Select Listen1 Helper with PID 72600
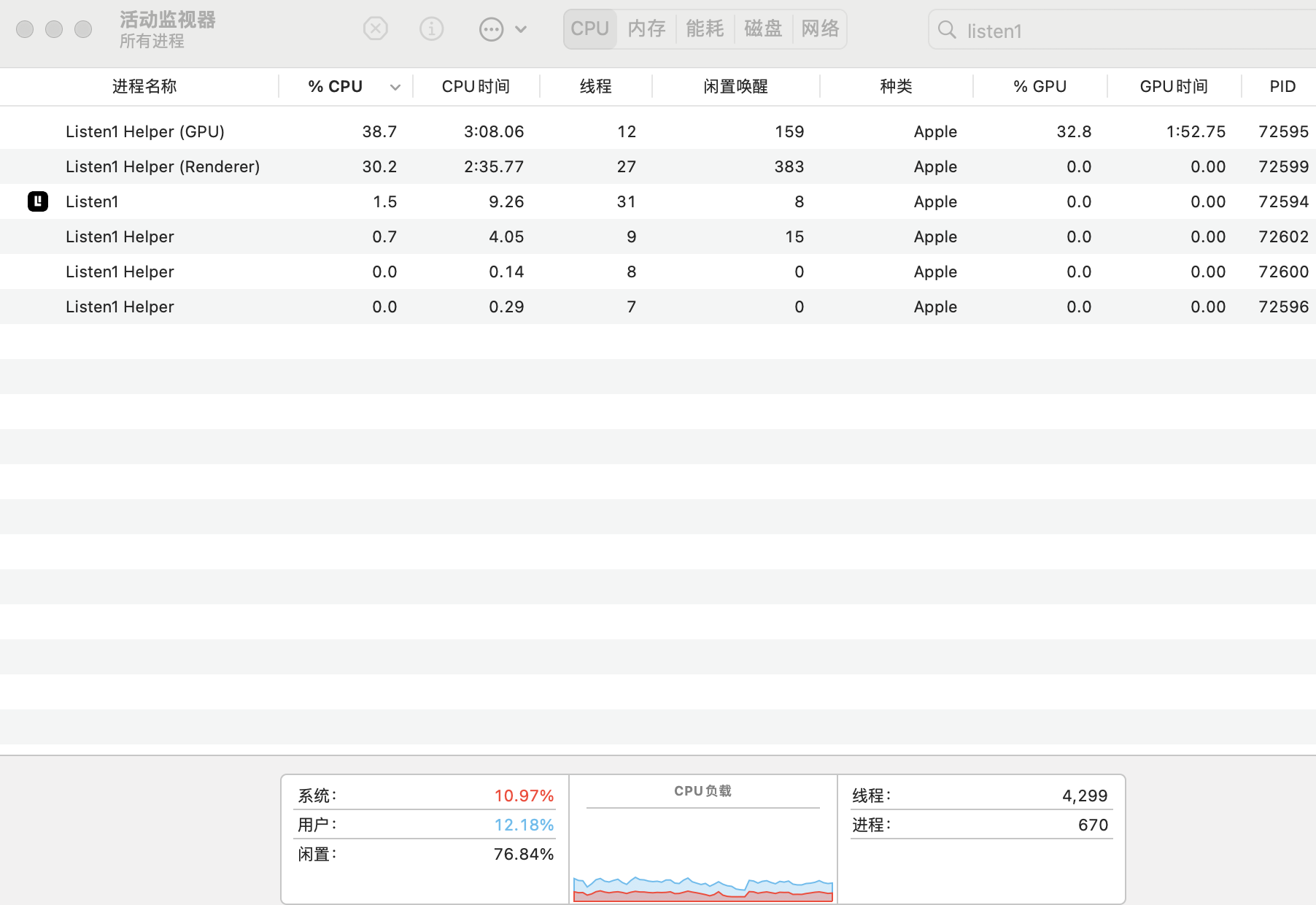 click(658, 271)
